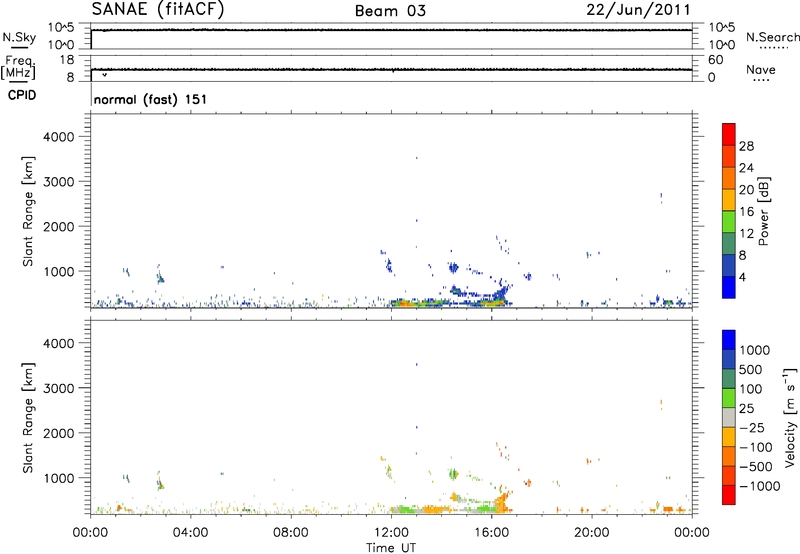Click the bright blue top velocity swatch
This screenshot has width=800, height=554.
pos(729,340)
